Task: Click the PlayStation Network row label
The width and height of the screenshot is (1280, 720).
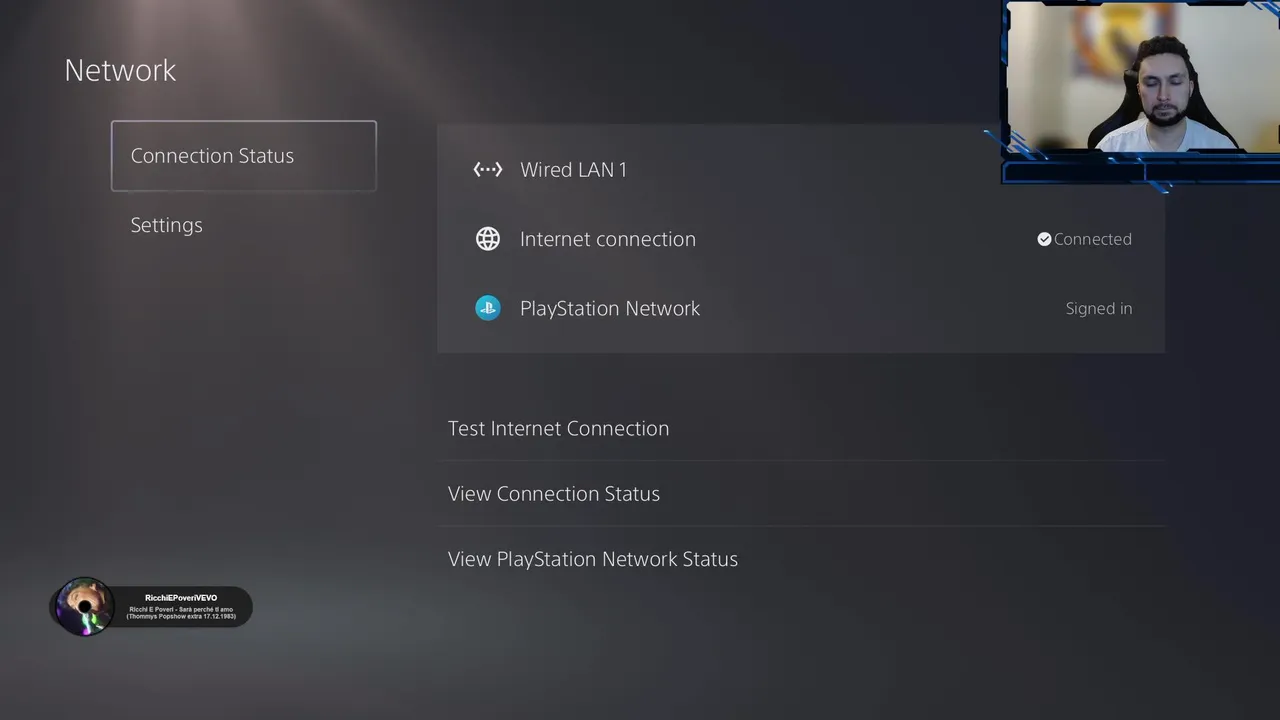Action: (610, 308)
